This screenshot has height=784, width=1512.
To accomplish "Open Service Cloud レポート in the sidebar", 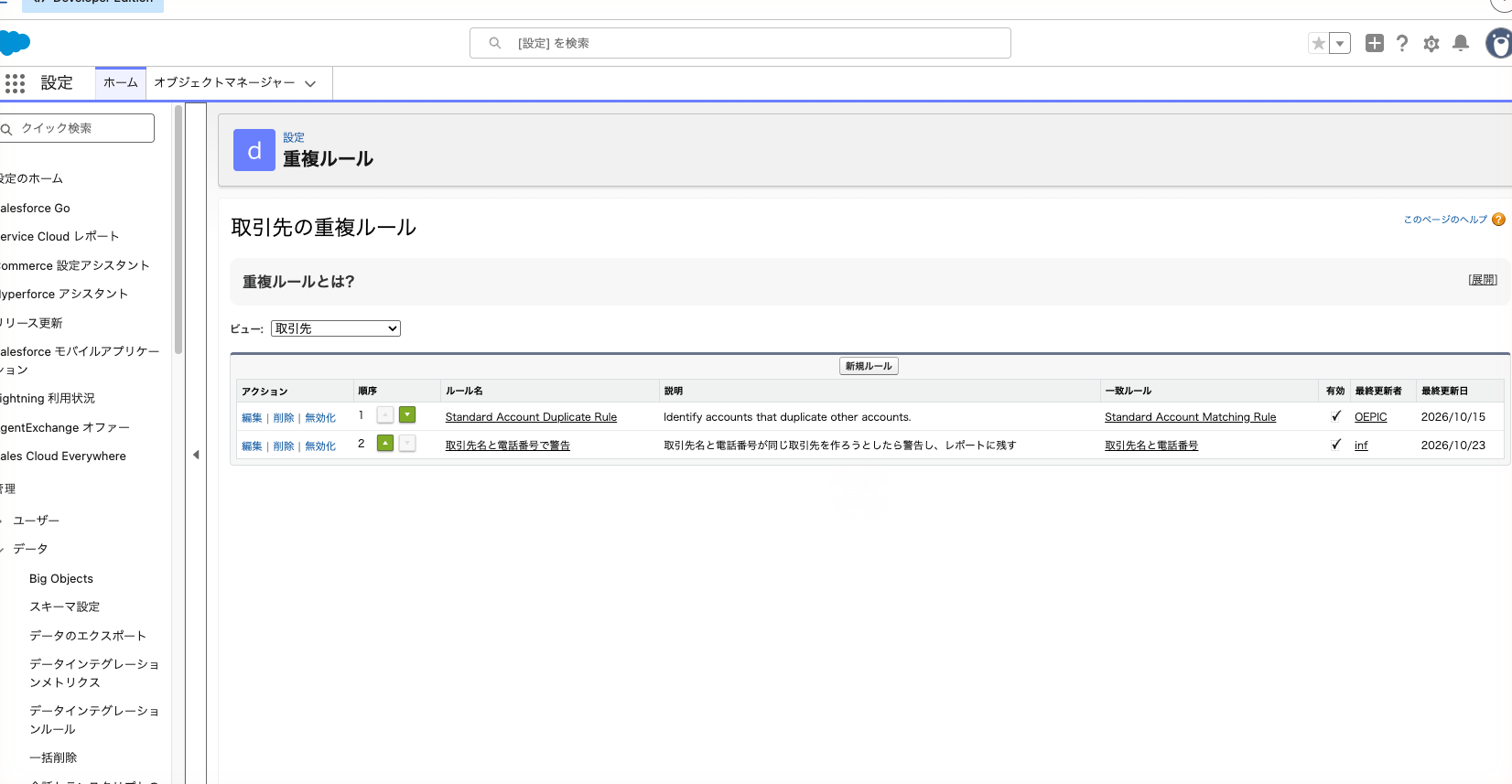I will (x=60, y=237).
